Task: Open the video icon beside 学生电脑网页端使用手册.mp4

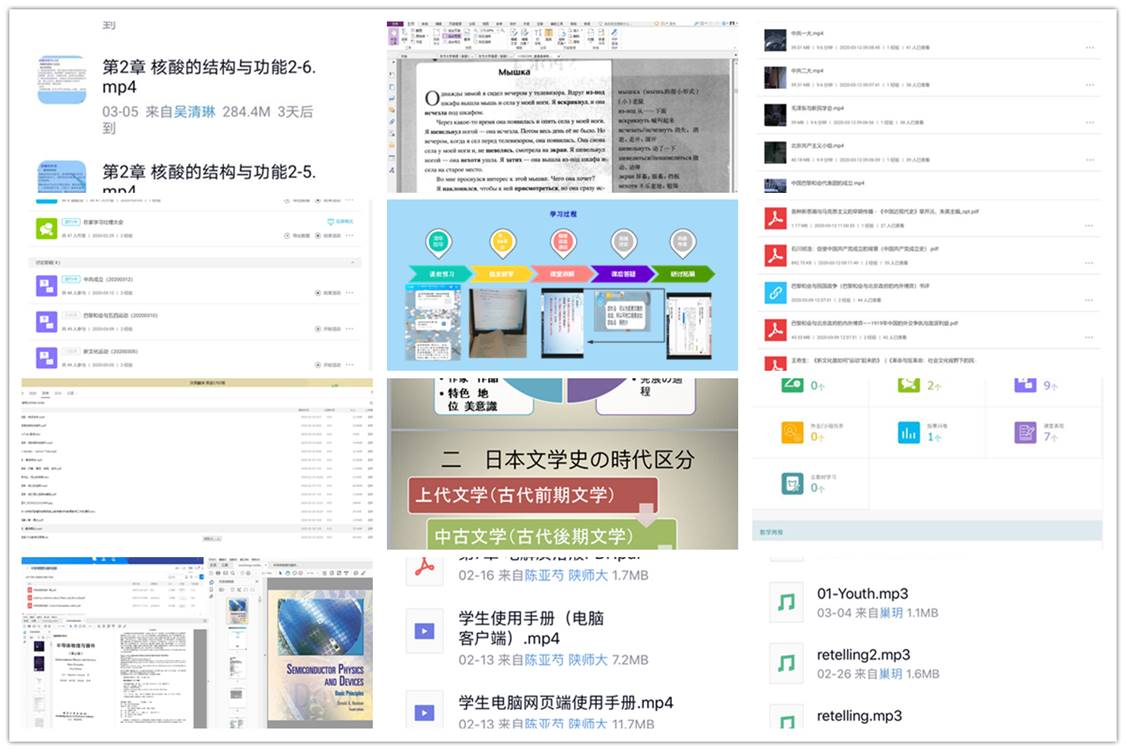Action: [424, 713]
